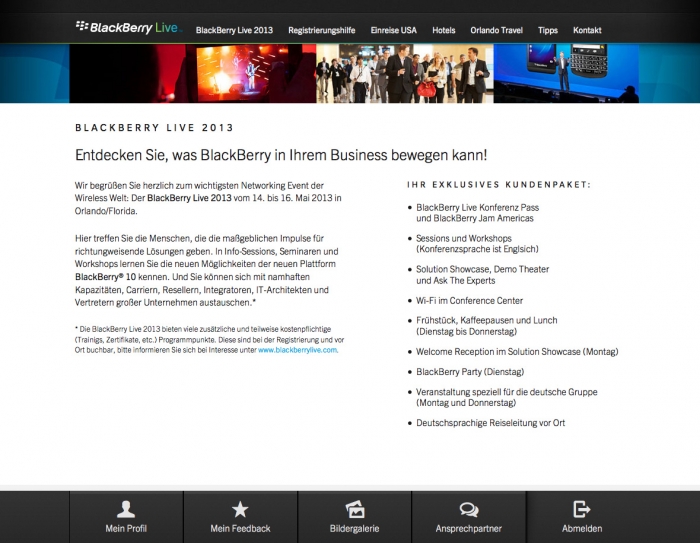Click the BlackBerry Live logo
This screenshot has width=700, height=543.
pyautogui.click(x=129, y=28)
